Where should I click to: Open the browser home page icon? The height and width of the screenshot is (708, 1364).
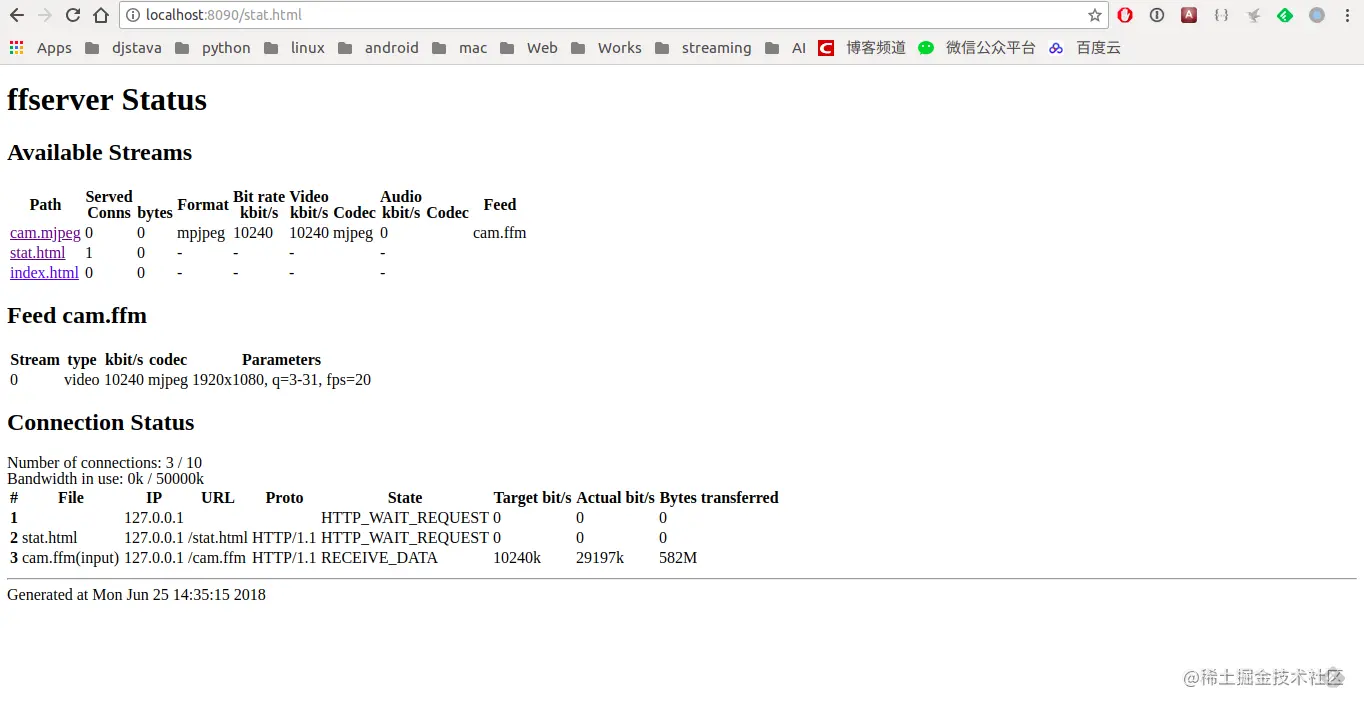click(100, 15)
